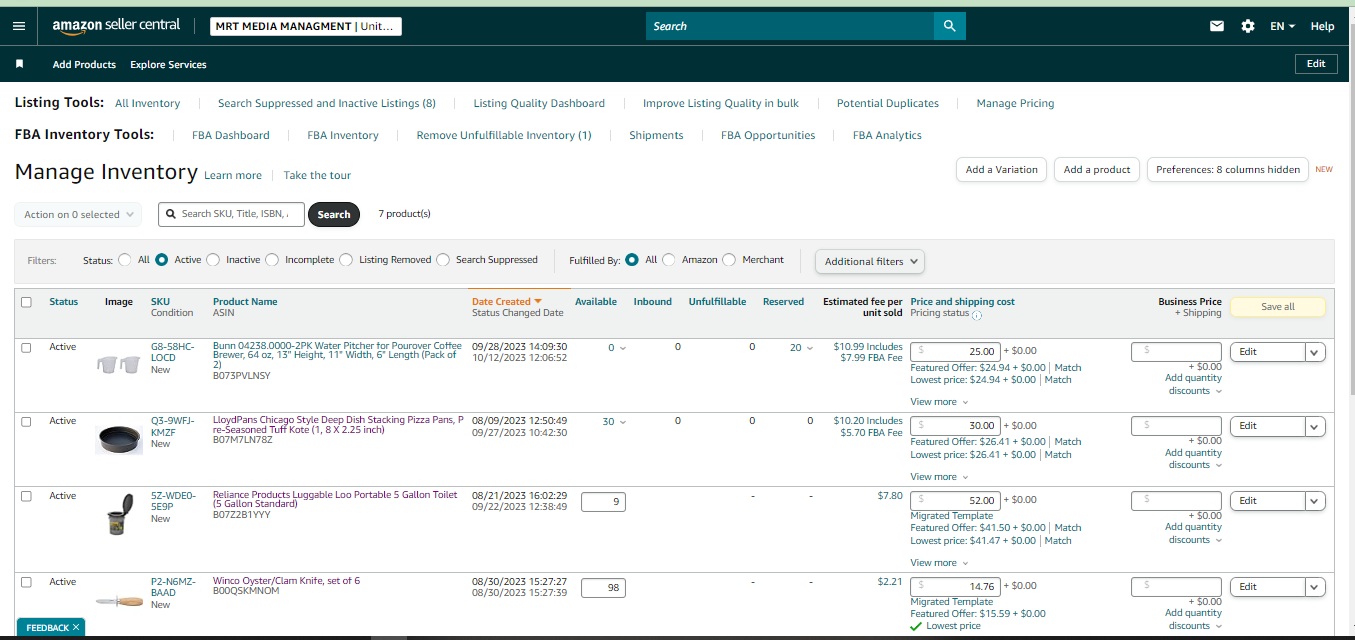Open Search Suppressed and Inactive Listings (8)
Image resolution: width=1355 pixels, height=640 pixels.
coord(327,103)
